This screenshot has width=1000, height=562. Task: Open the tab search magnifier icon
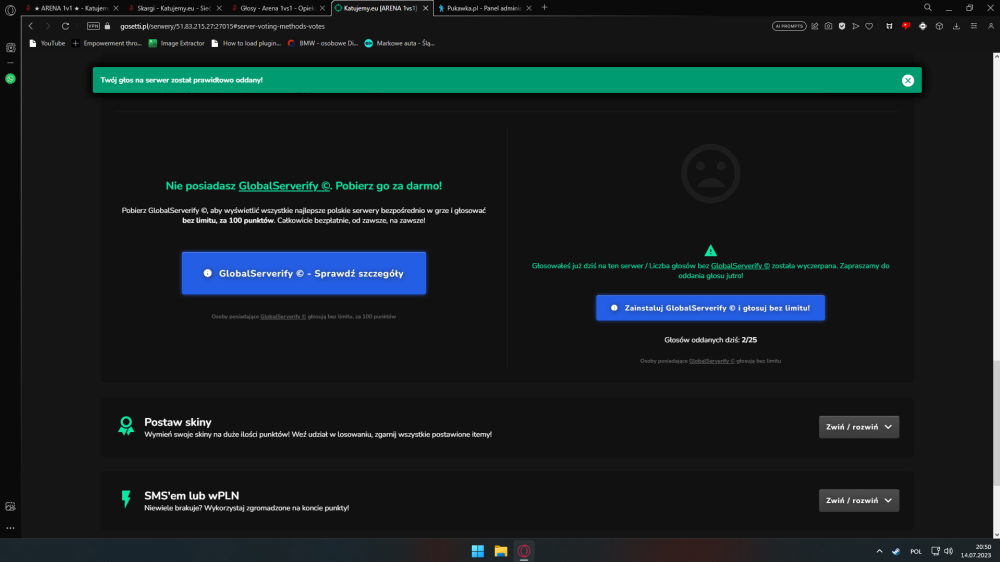click(928, 8)
